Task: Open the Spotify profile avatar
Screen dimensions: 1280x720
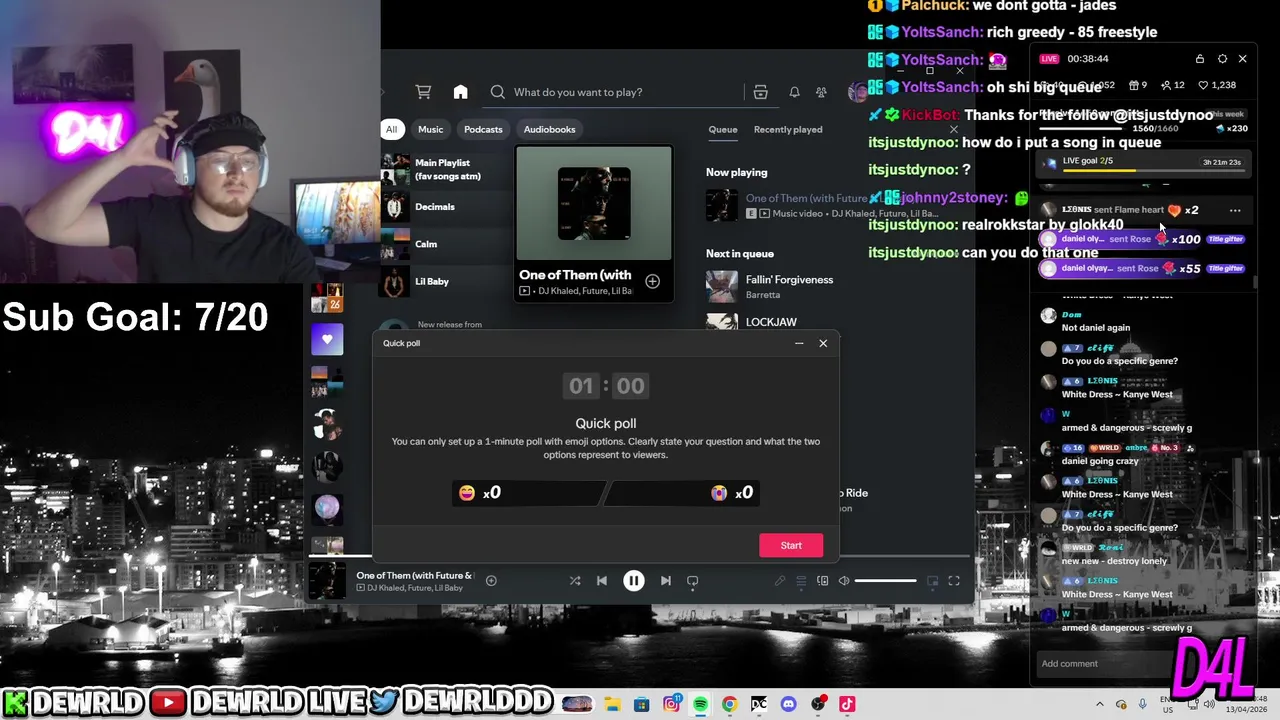Action: [x=857, y=92]
